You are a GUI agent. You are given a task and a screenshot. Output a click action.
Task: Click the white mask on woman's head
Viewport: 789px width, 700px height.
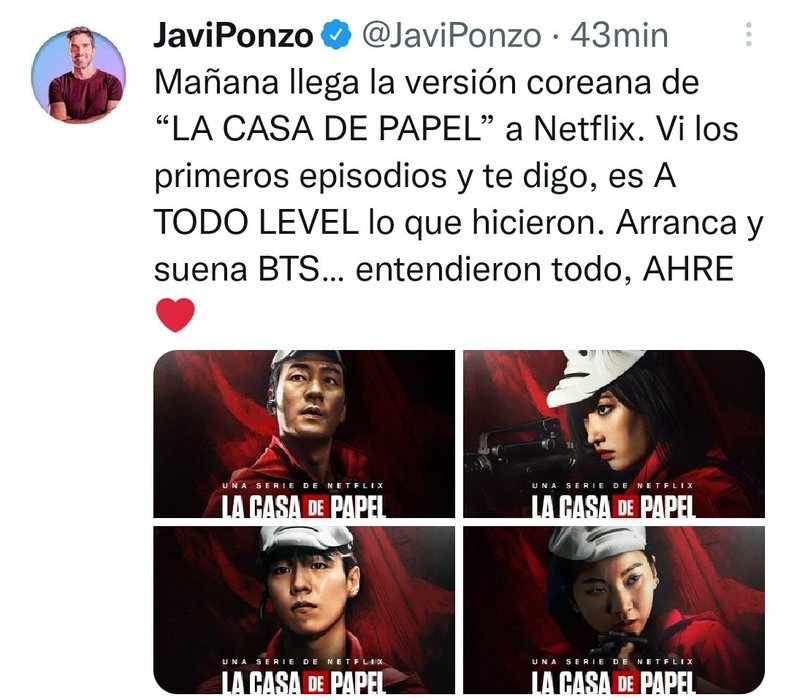click(593, 376)
